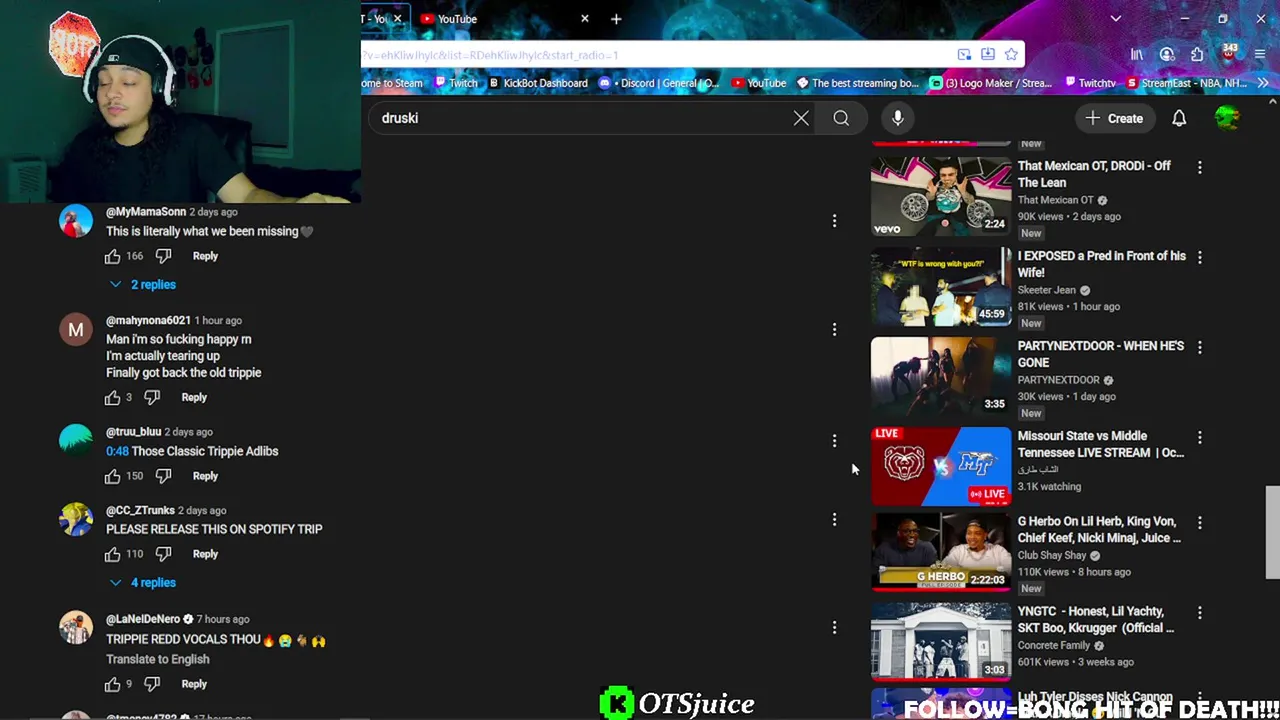
Task: Open options menu for CC_ZTrunks comment
Action: (834, 519)
